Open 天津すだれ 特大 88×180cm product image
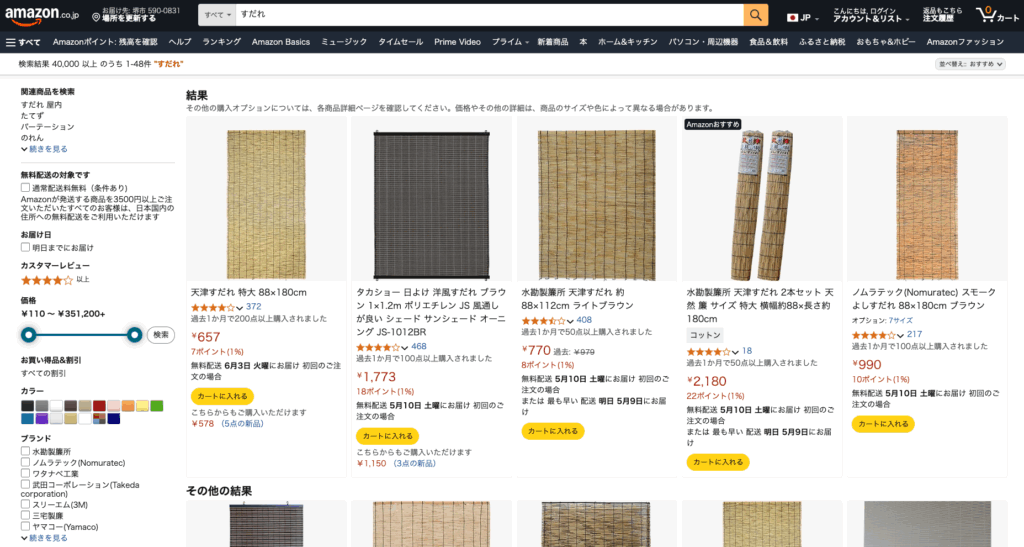Viewport: 1024px width, 547px height. (x=266, y=204)
